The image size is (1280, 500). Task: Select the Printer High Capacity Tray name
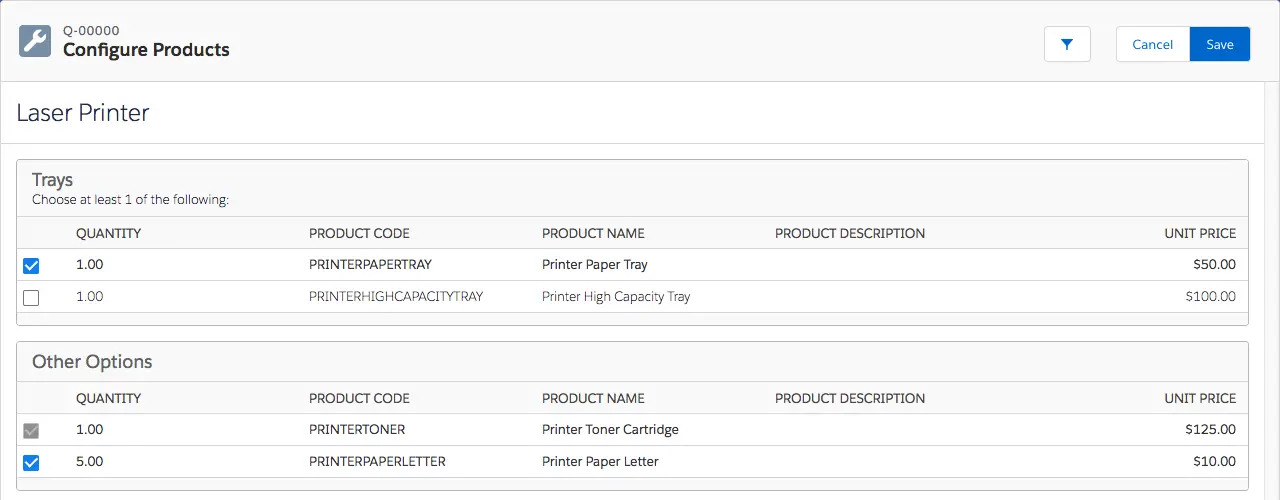click(x=616, y=297)
